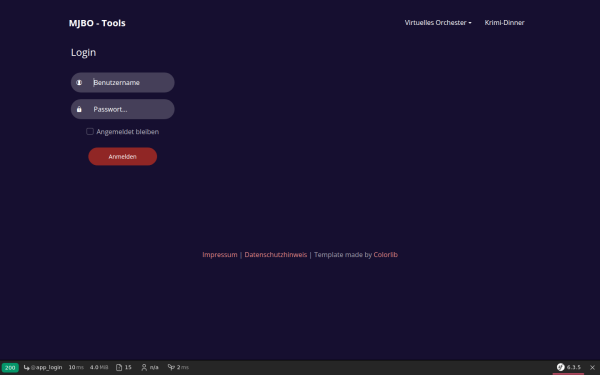
Task: Click the lock icon in Passwort field
Action: coord(79,109)
